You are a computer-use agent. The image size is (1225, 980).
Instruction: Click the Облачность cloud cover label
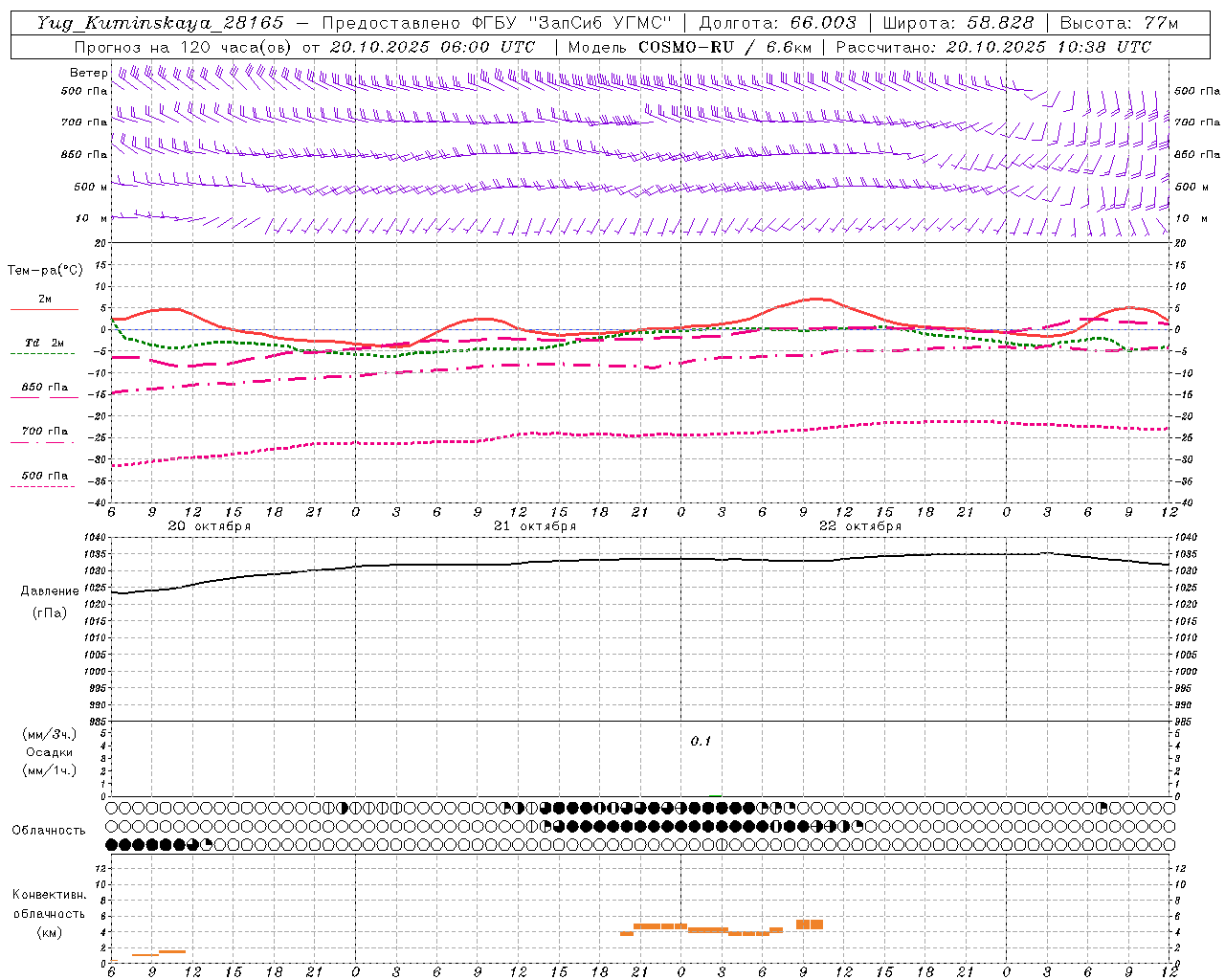pos(49,831)
